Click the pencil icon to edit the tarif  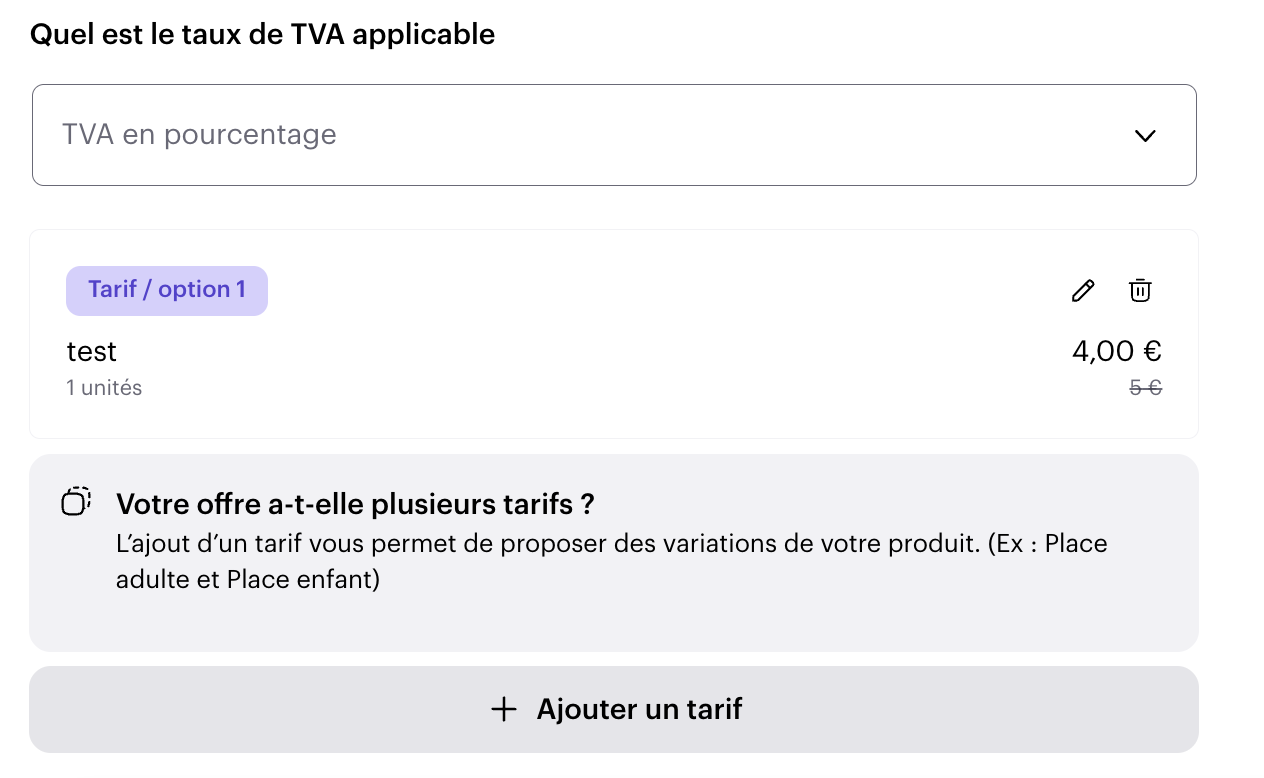pyautogui.click(x=1082, y=291)
